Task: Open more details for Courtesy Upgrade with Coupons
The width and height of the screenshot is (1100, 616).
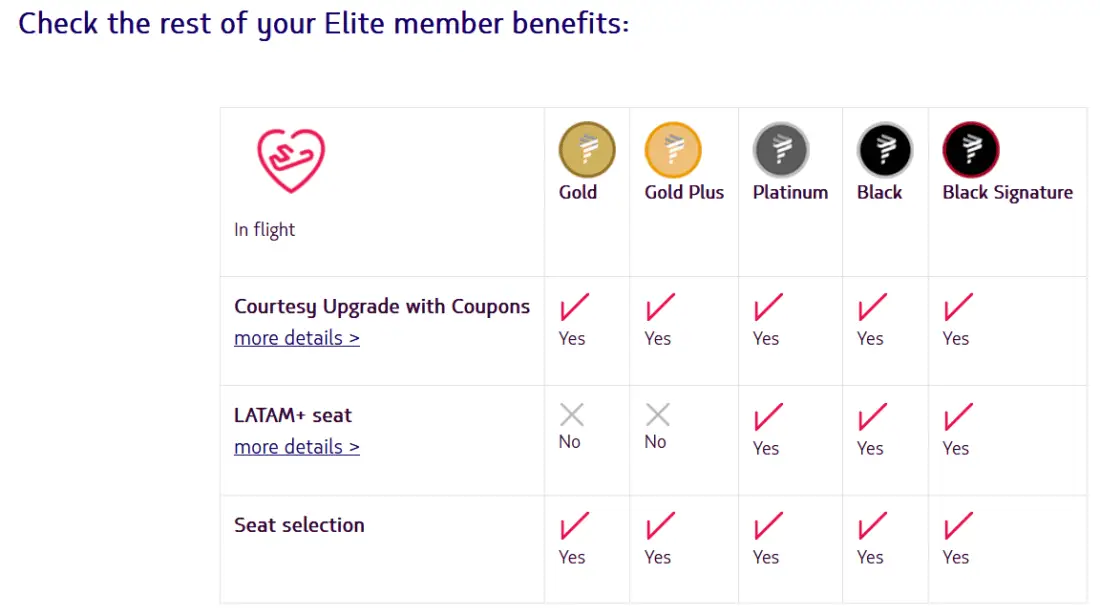Action: click(x=297, y=338)
